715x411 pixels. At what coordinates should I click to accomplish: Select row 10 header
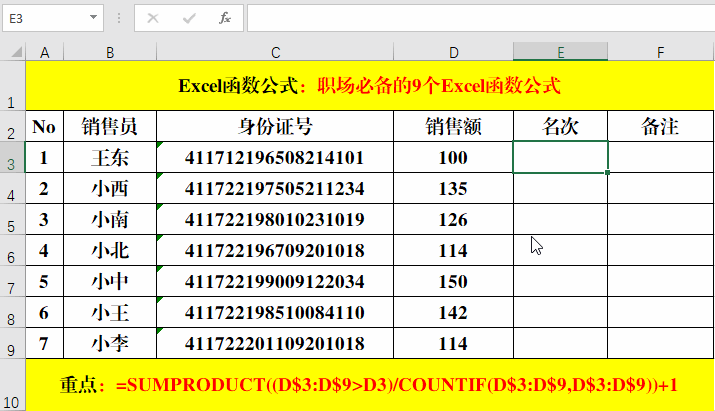12,385
